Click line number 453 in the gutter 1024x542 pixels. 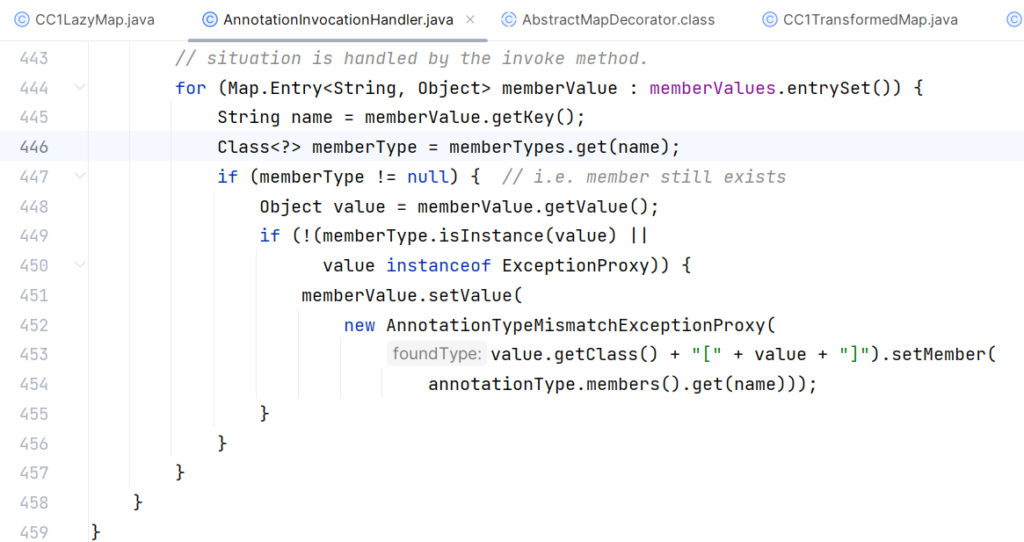pos(33,354)
